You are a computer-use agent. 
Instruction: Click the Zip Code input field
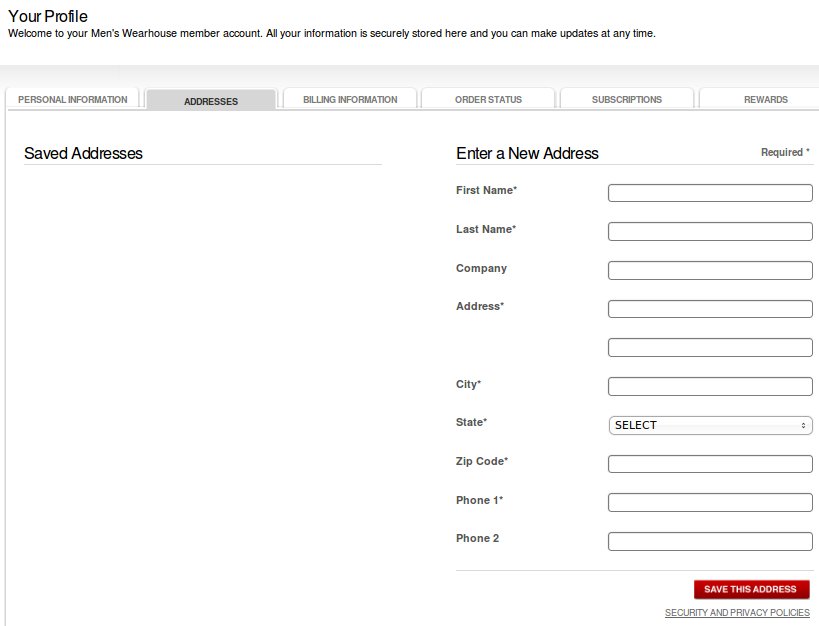710,463
